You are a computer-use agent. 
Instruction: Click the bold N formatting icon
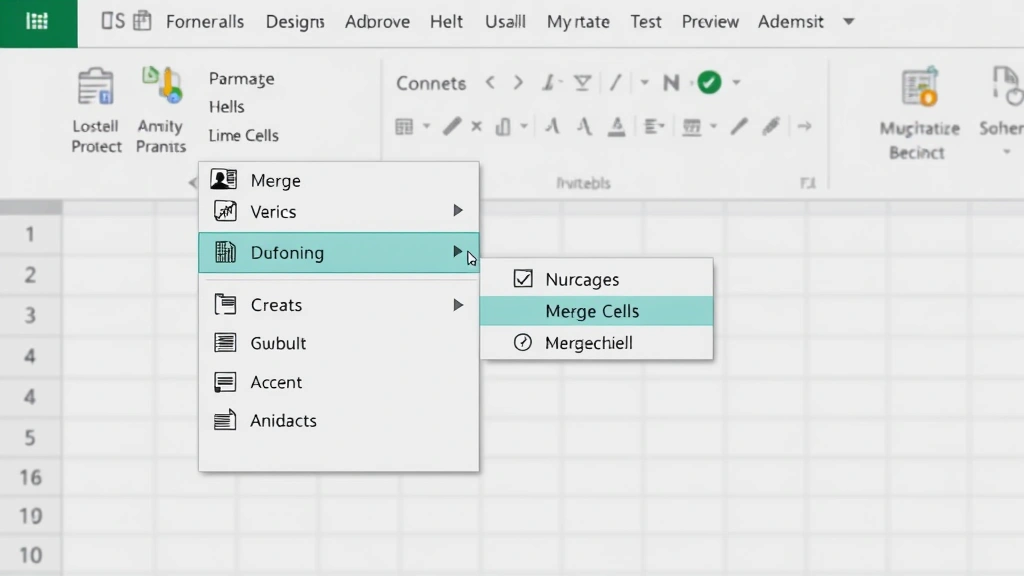(670, 83)
